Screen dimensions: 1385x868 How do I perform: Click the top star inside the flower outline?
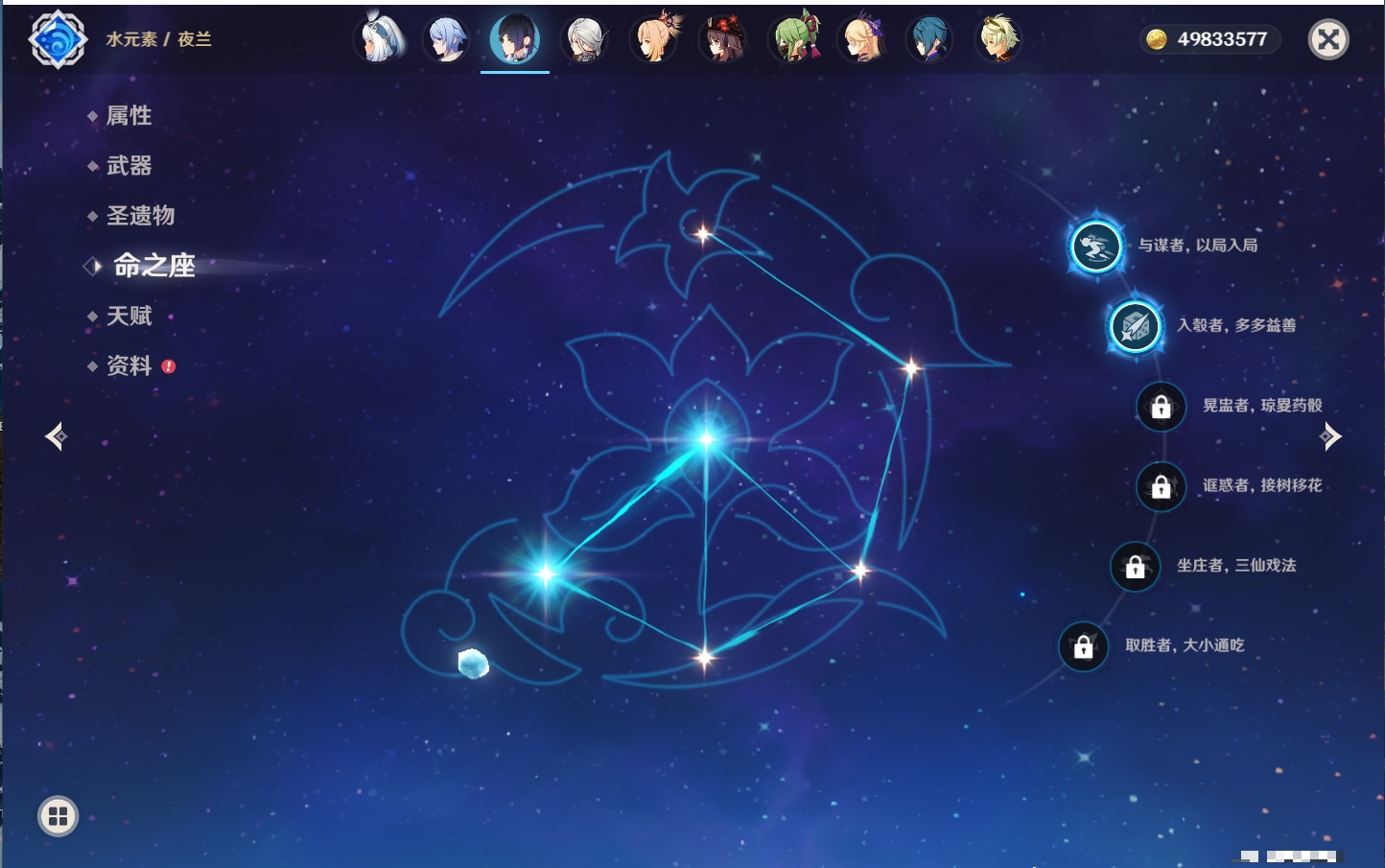pyautogui.click(x=703, y=233)
